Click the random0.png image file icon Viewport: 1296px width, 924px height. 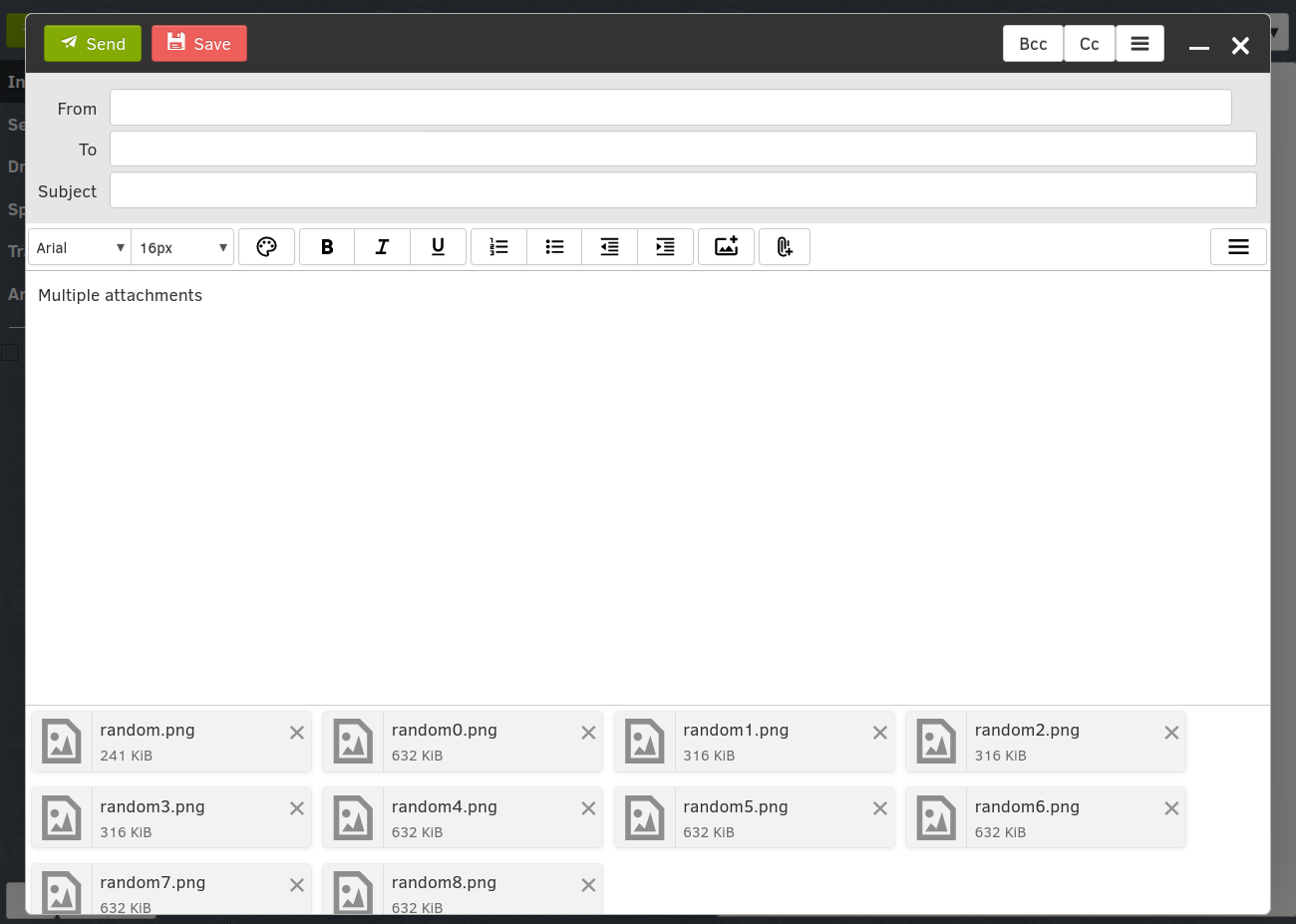[x=353, y=742]
